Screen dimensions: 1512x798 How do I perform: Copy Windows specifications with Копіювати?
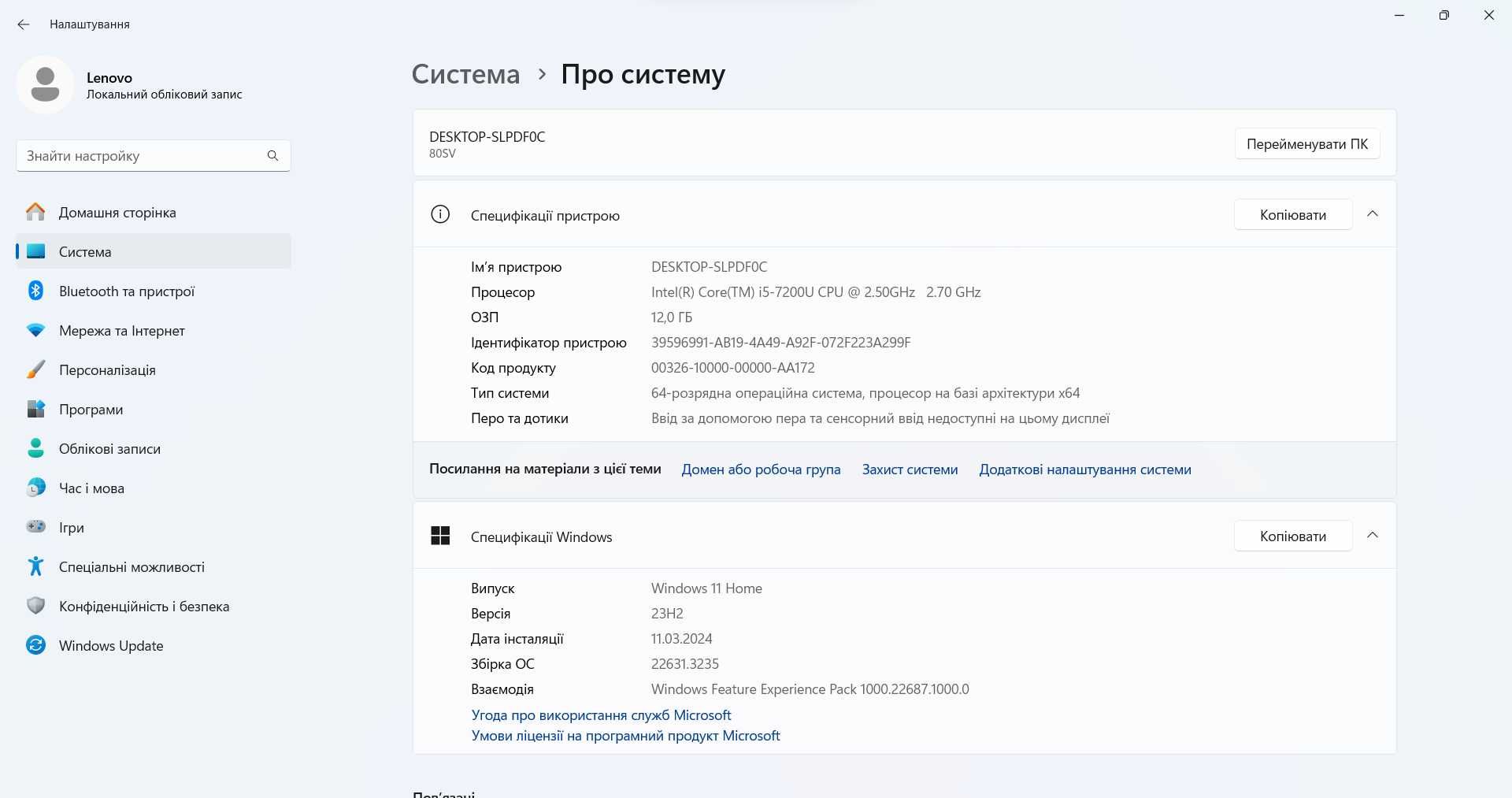pos(1293,536)
